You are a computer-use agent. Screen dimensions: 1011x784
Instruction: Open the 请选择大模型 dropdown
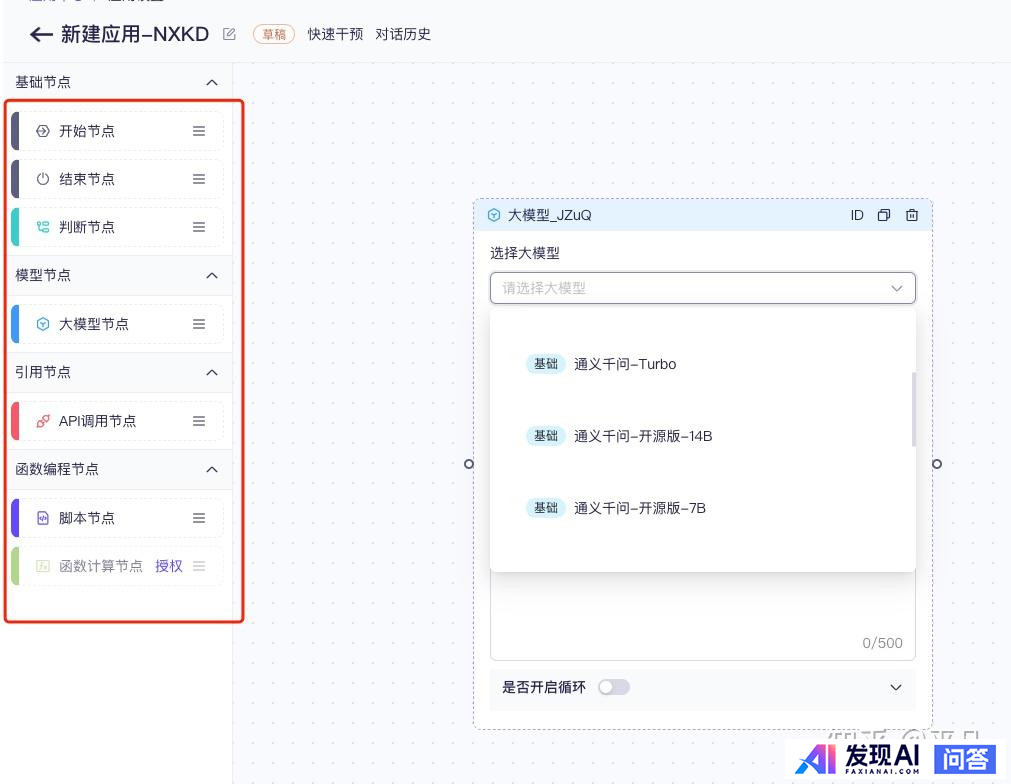click(x=703, y=288)
